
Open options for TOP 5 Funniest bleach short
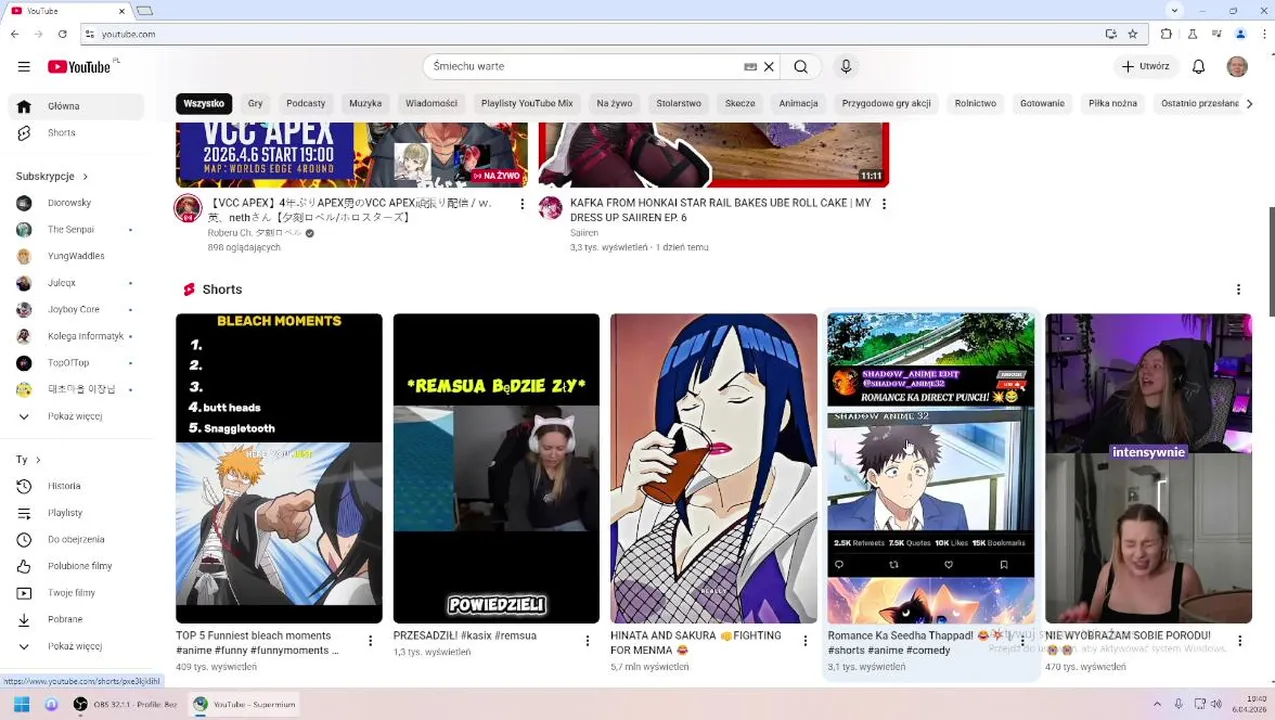pos(370,641)
